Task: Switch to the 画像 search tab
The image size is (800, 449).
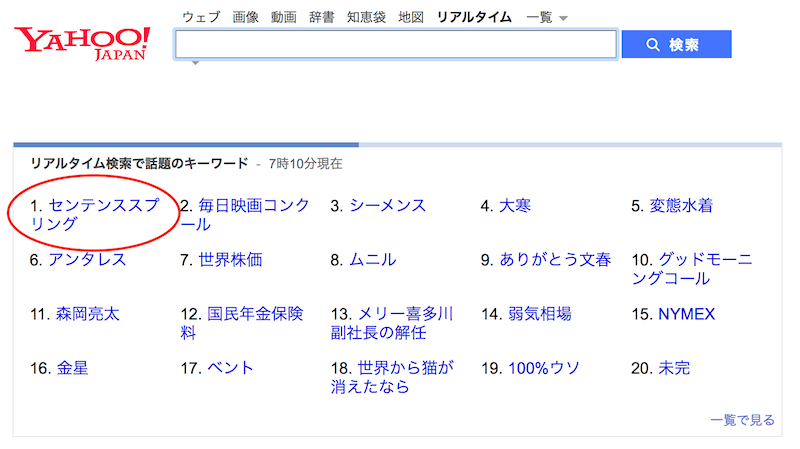Action: (245, 17)
